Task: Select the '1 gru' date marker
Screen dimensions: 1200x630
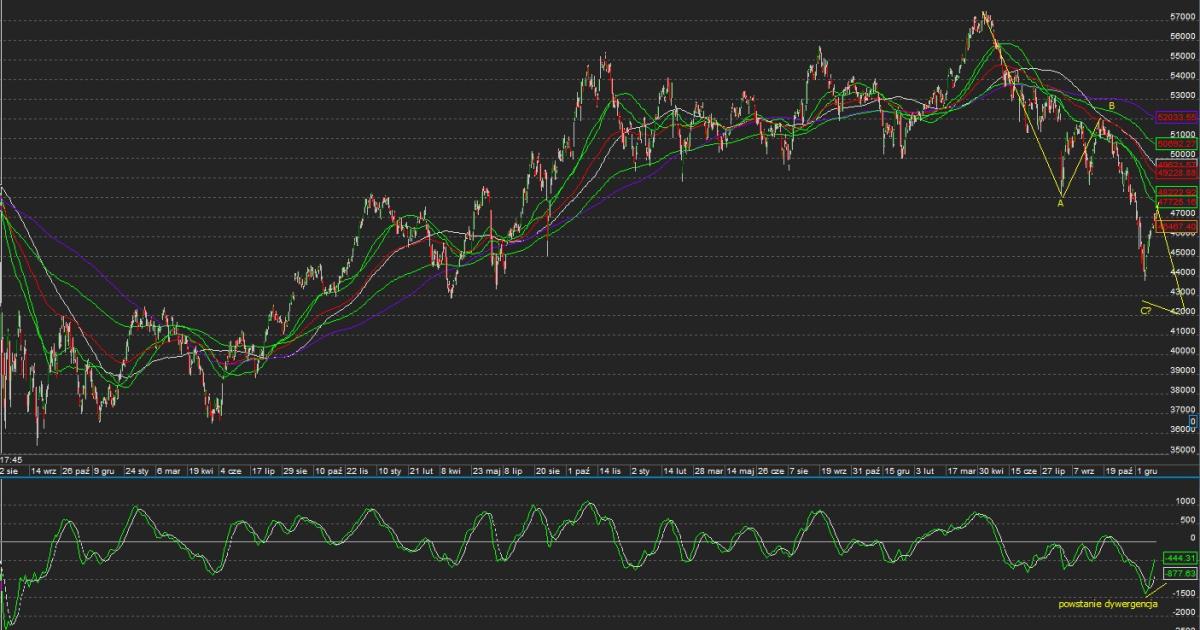Action: click(x=1146, y=470)
